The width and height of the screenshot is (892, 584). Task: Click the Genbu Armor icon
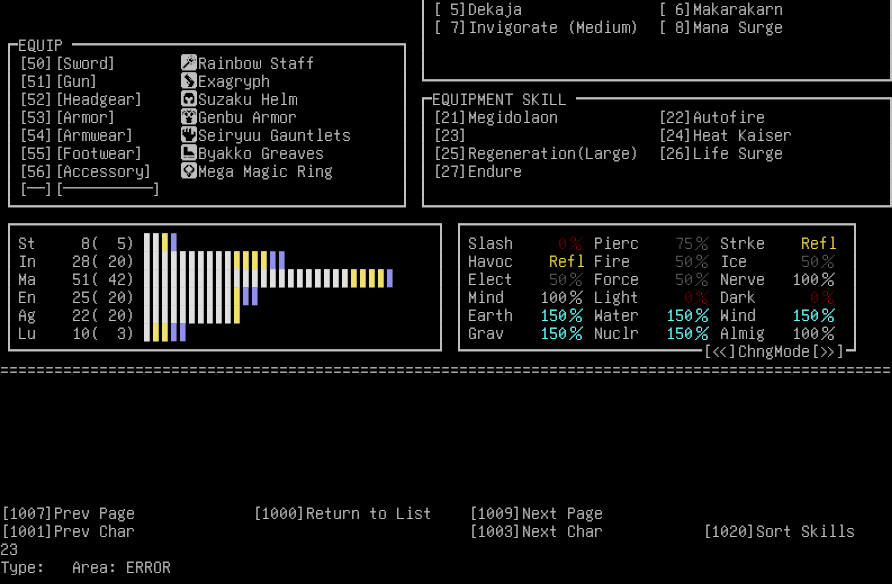[189, 117]
